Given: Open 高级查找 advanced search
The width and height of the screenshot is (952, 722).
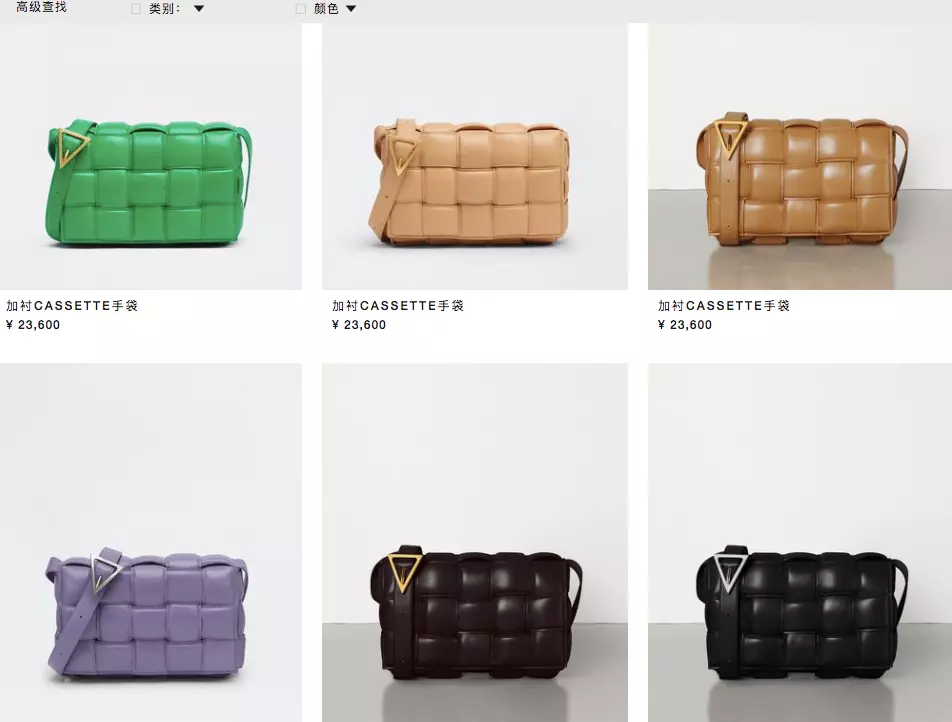Looking at the screenshot, I should [x=41, y=7].
